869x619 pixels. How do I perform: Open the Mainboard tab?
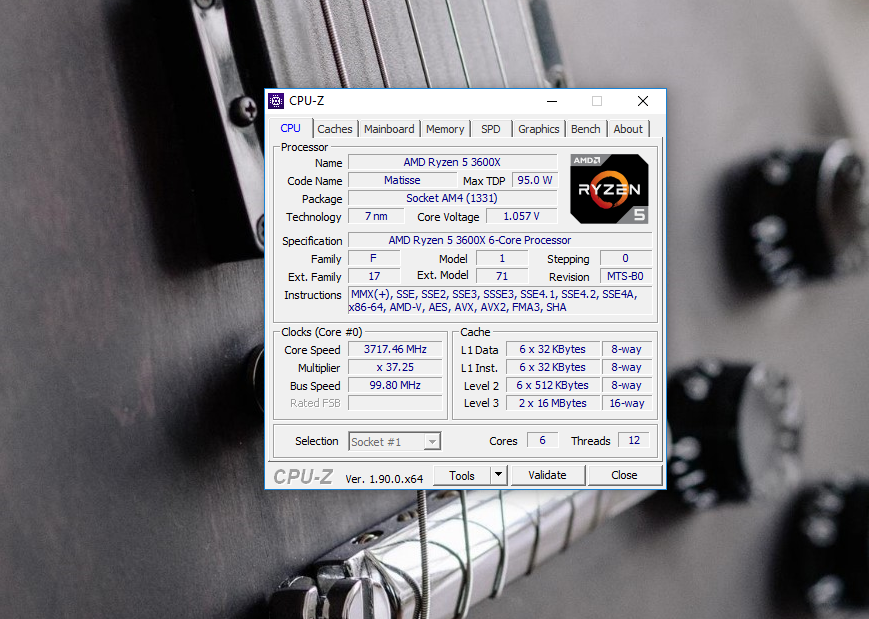[x=389, y=129]
